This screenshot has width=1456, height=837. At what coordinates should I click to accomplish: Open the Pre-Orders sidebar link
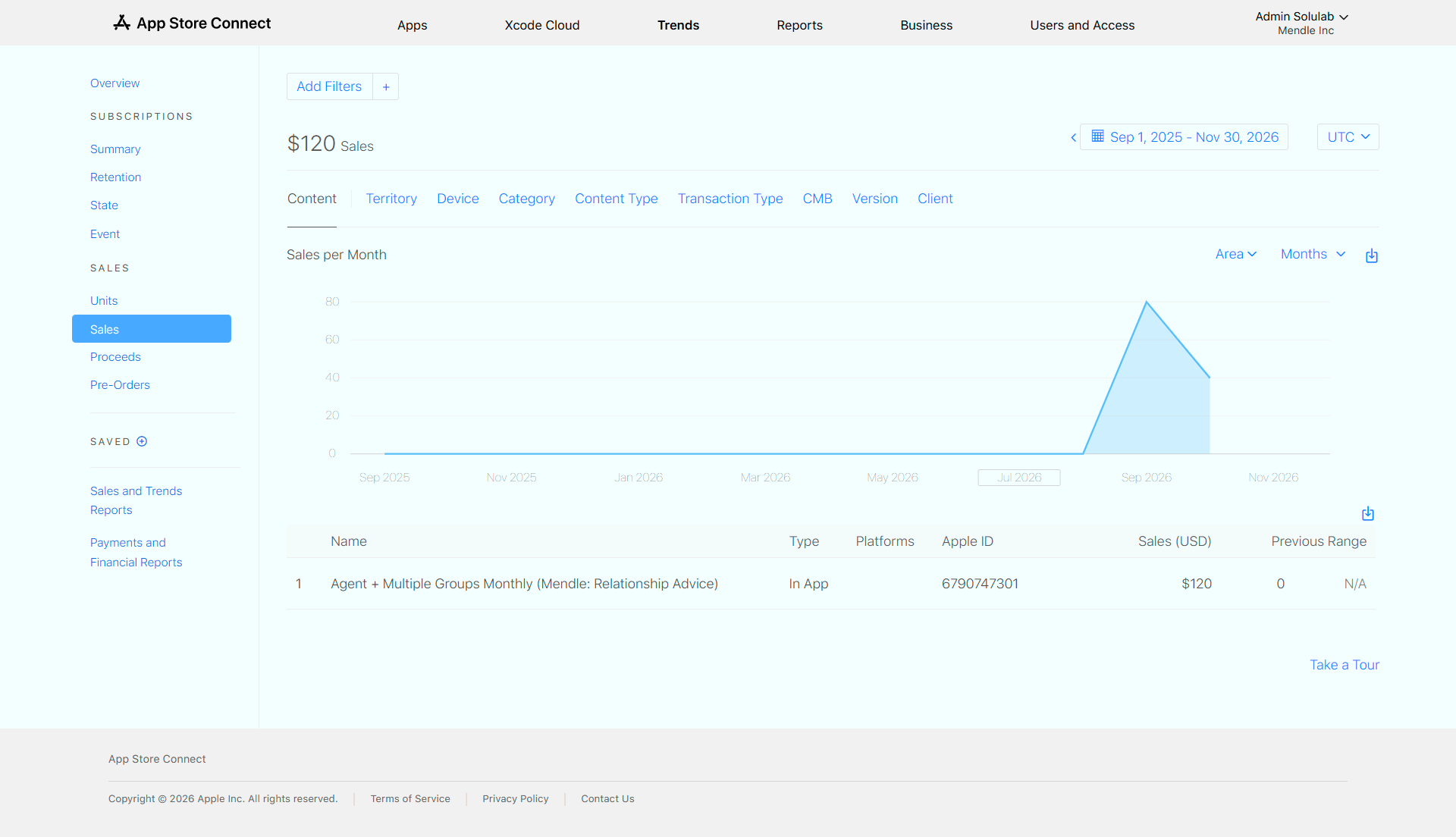pyautogui.click(x=120, y=385)
